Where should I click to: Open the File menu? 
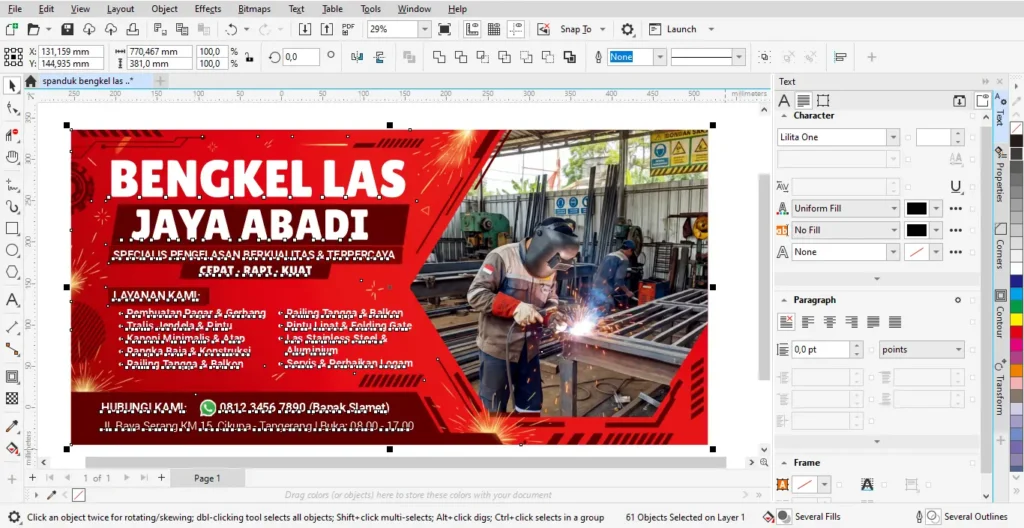point(14,9)
